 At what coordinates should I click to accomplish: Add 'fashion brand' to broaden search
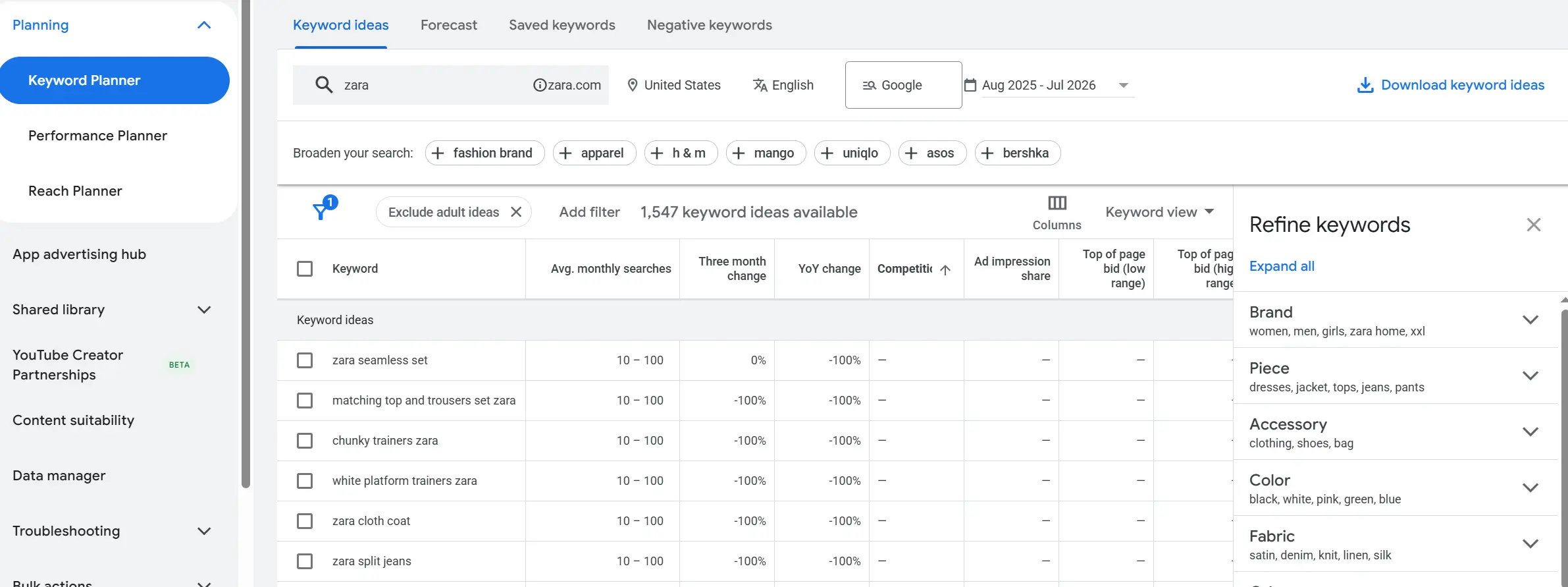484,153
